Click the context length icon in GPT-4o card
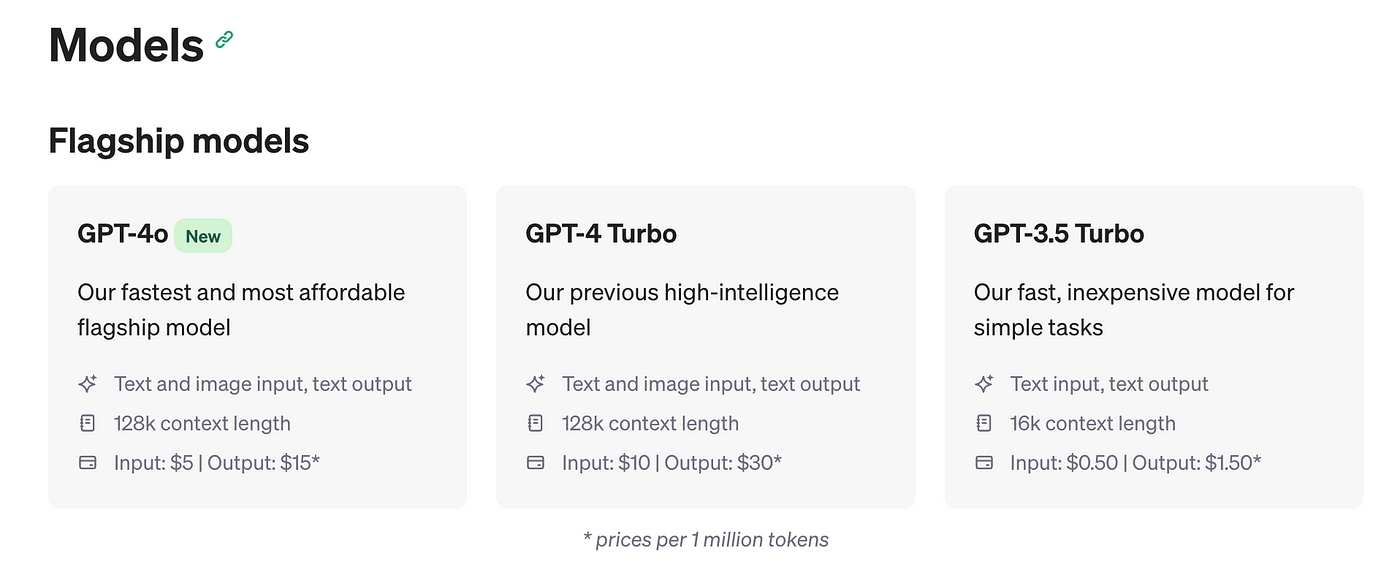This screenshot has width=1400, height=583. pos(88,424)
